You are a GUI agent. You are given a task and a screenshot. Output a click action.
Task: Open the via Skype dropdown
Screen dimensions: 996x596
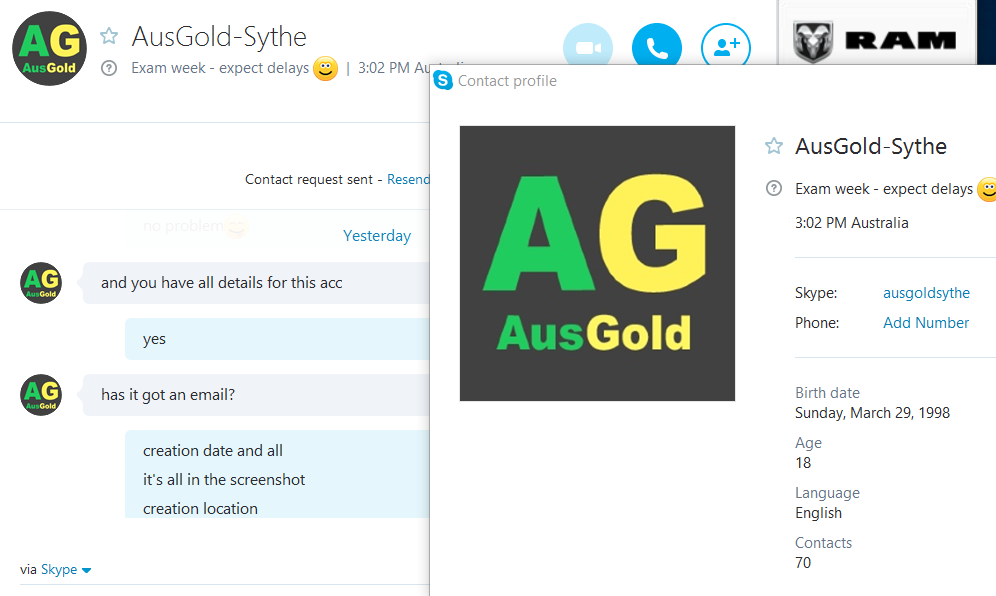point(66,569)
